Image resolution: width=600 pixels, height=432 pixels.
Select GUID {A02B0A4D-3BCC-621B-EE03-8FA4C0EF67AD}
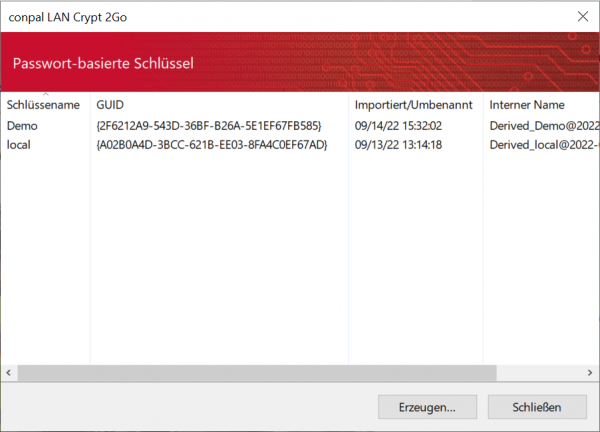click(x=212, y=145)
